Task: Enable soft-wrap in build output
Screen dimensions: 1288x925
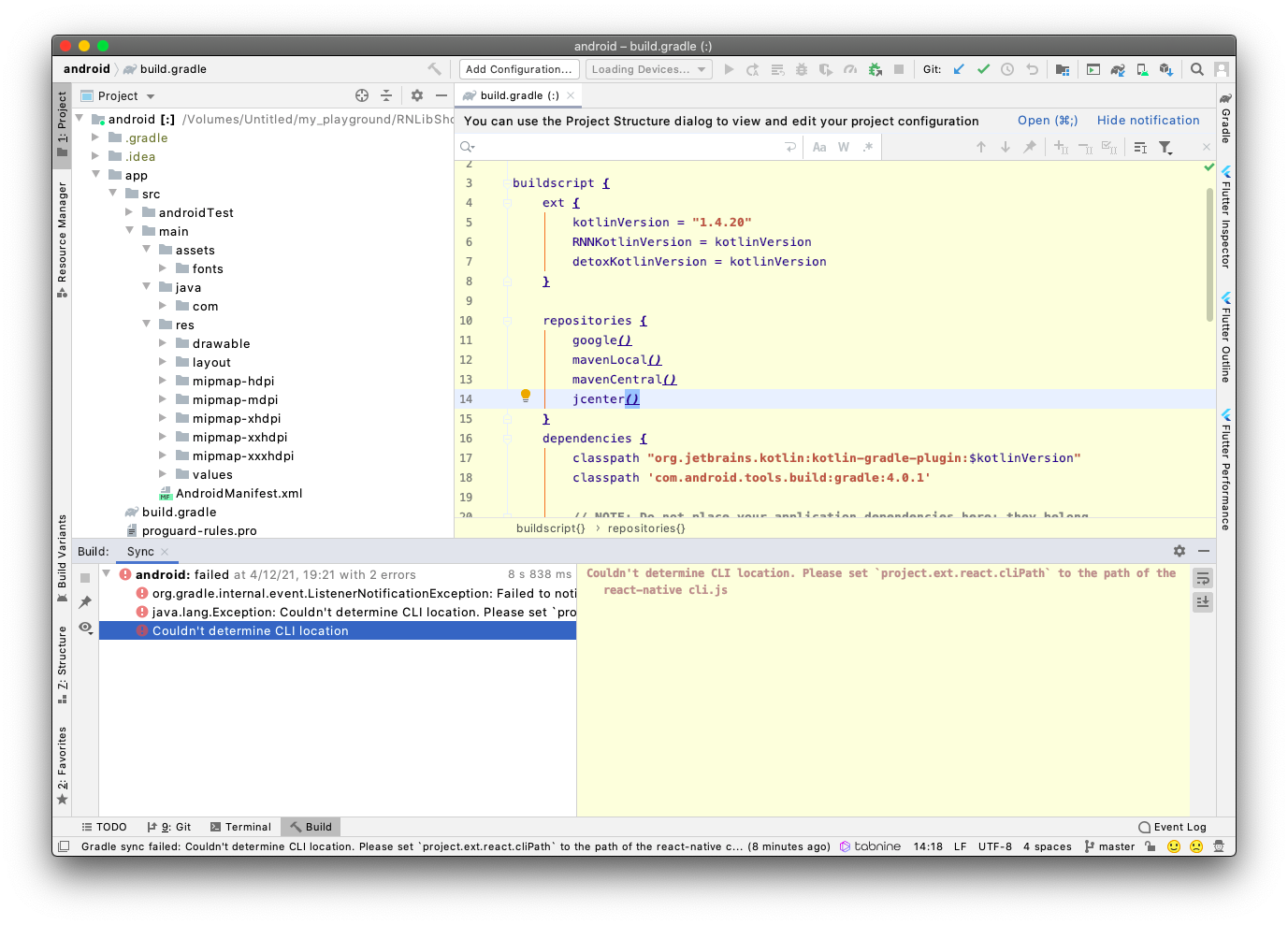Action: tap(1202, 578)
